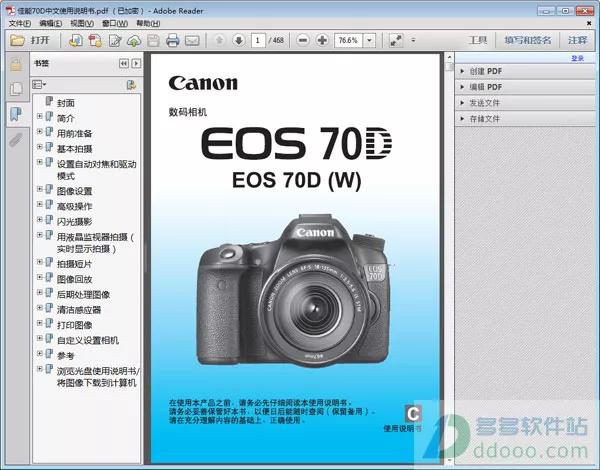Open the bookmarks panel icon in left sidebar
Viewport: 600px width, 470px height.
(x=15, y=113)
